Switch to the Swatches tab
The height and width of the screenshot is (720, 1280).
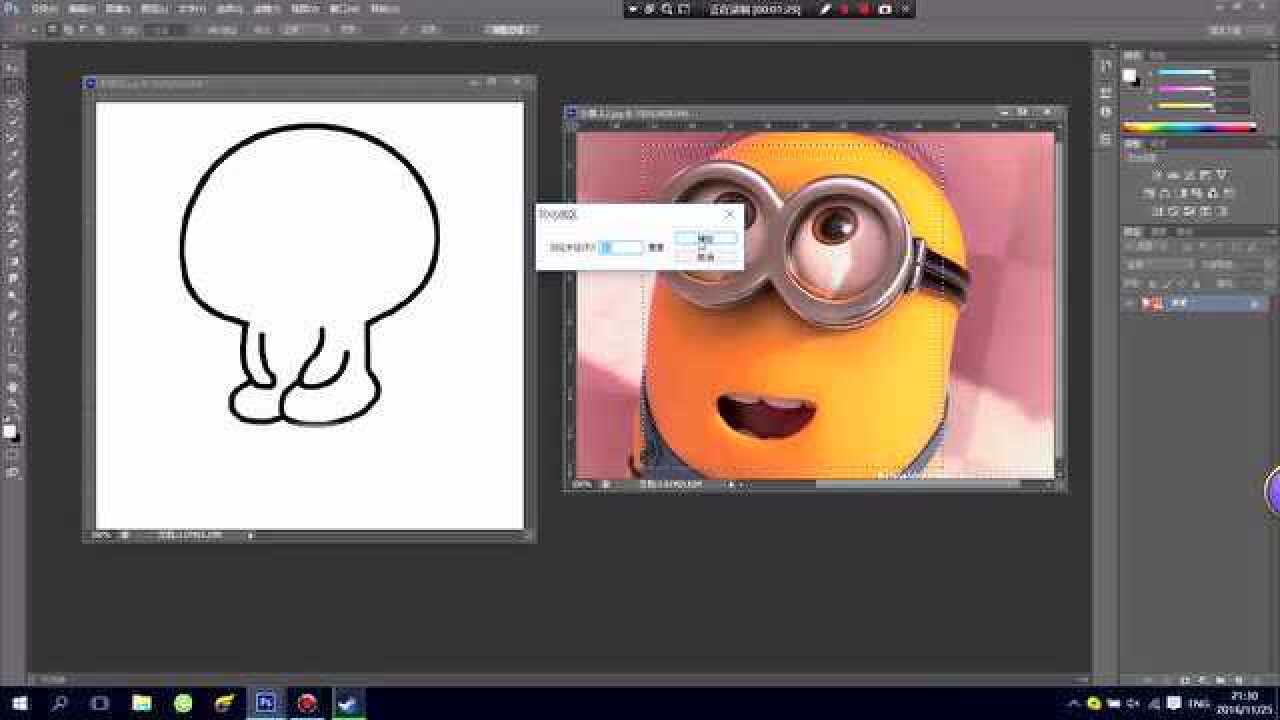click(x=1156, y=55)
